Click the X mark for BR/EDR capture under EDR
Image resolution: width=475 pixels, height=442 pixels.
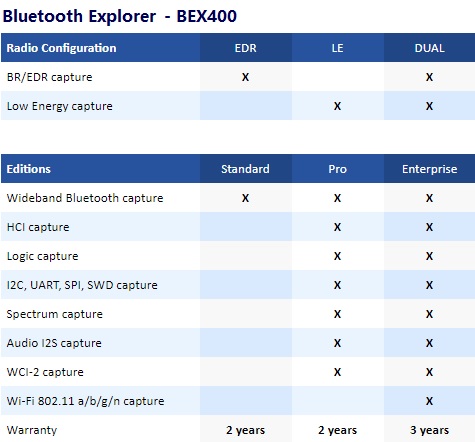click(245, 77)
